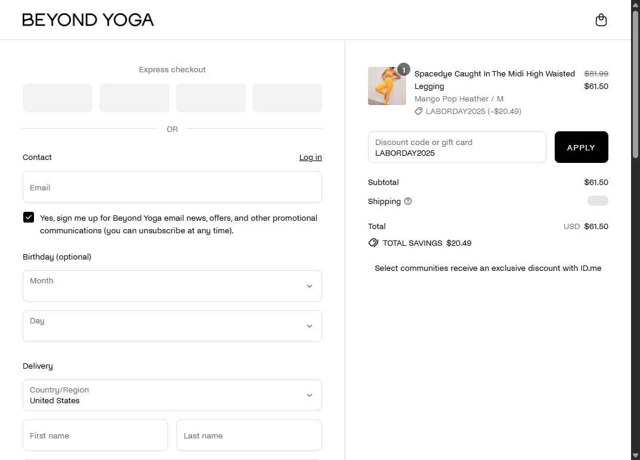Click the Delivery heading

click(x=38, y=366)
